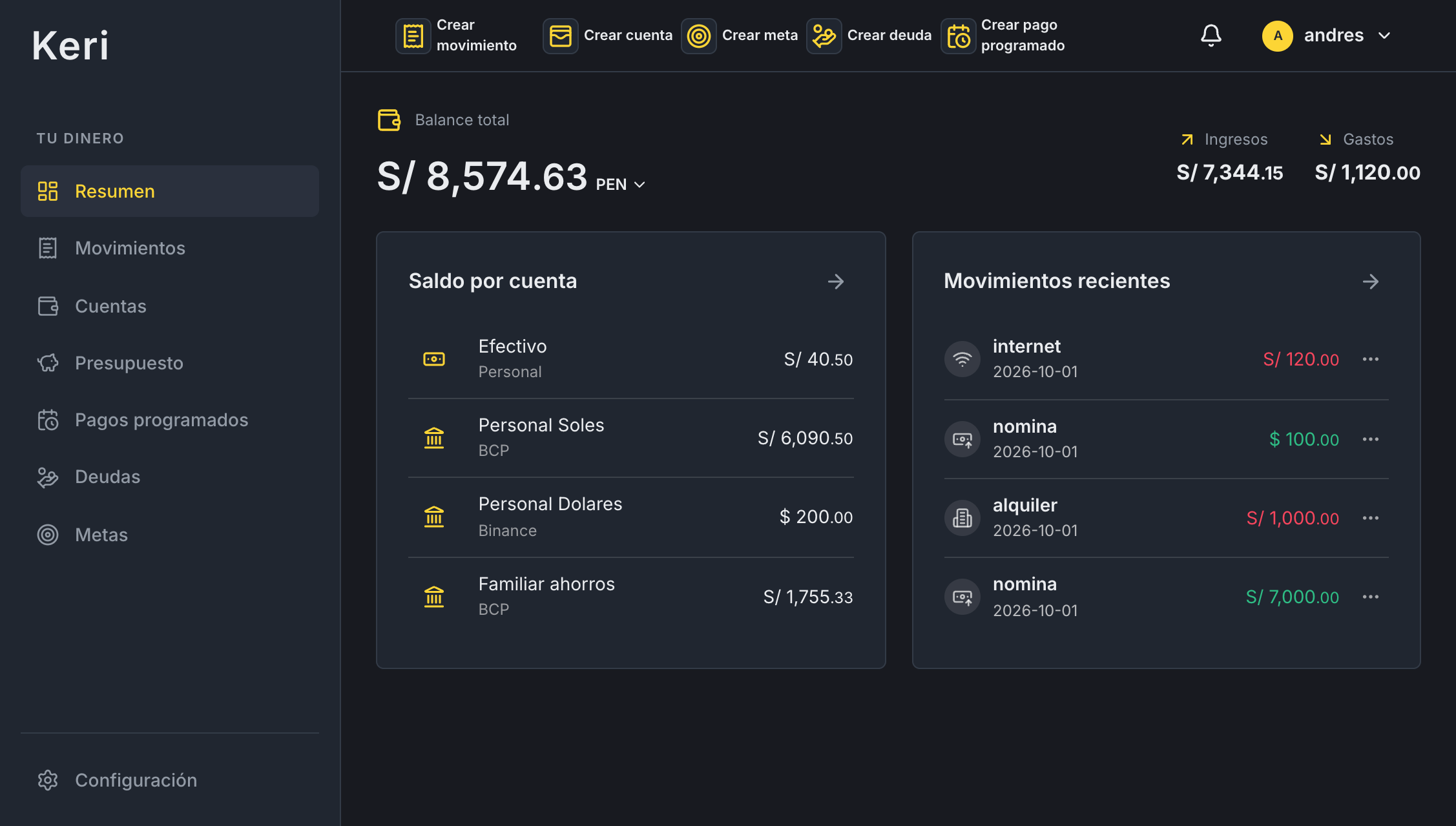The width and height of the screenshot is (1456, 826).
Task: Click the Crear cuenta wallet icon
Action: click(x=560, y=36)
